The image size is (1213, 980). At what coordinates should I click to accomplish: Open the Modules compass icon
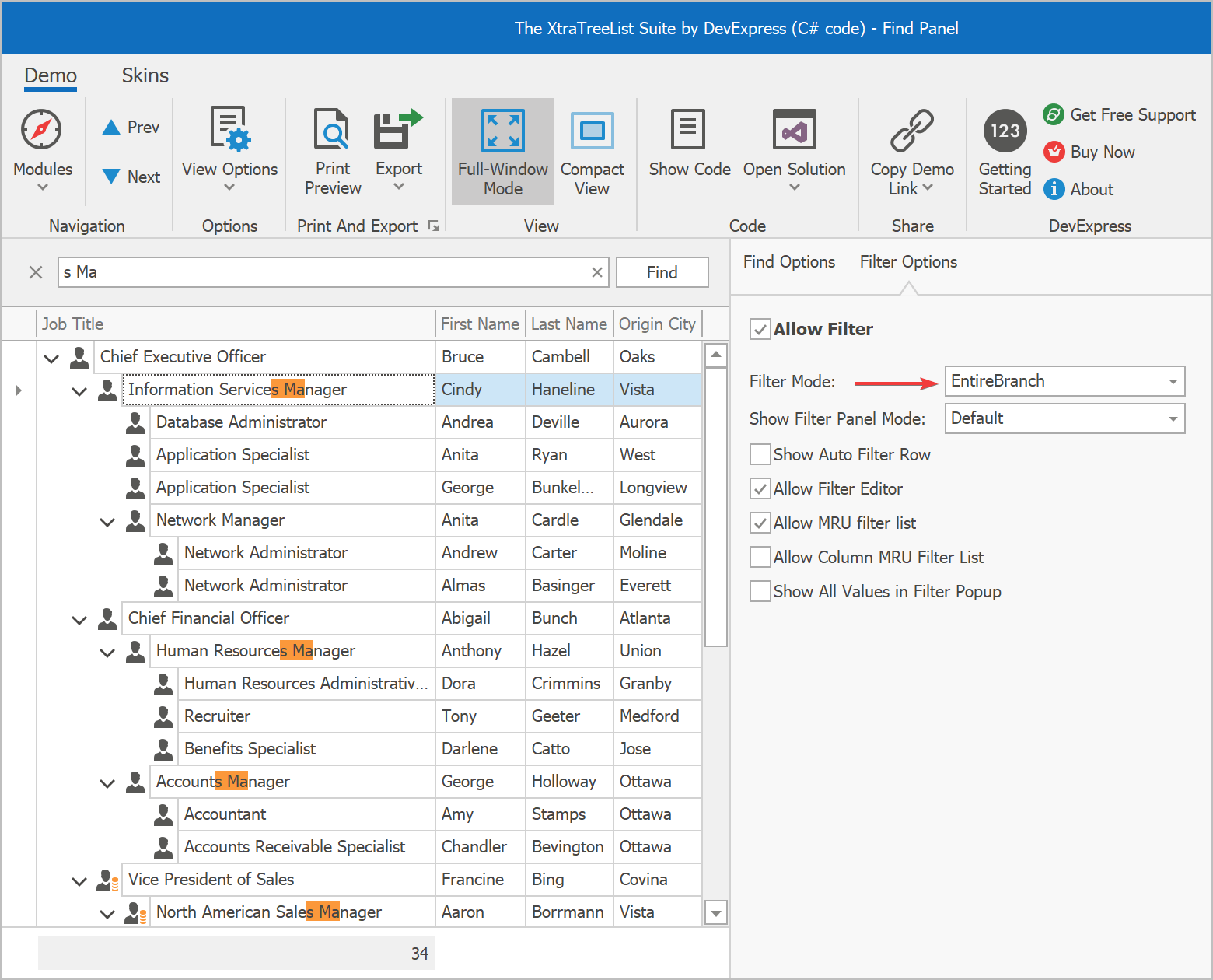(x=41, y=130)
